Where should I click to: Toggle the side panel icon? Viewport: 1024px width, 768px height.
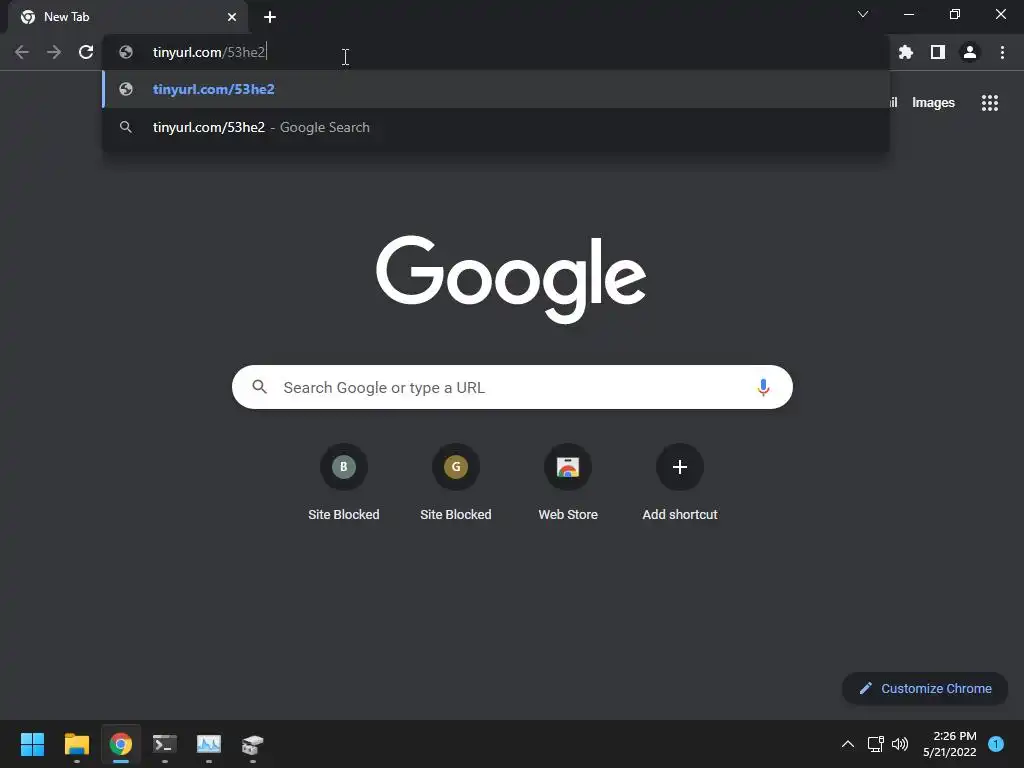coord(938,52)
